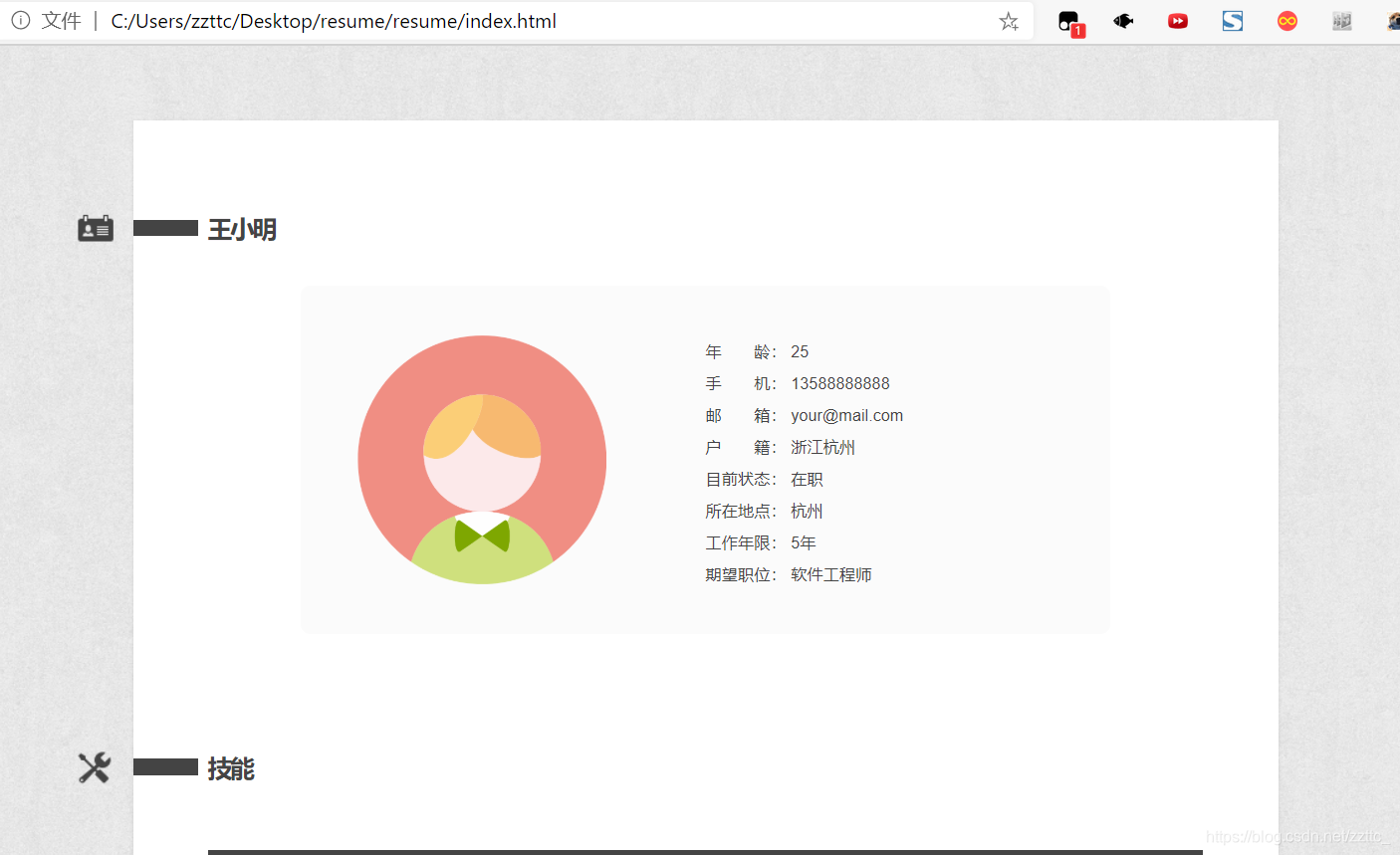Click the page info icon in address bar

[21, 20]
